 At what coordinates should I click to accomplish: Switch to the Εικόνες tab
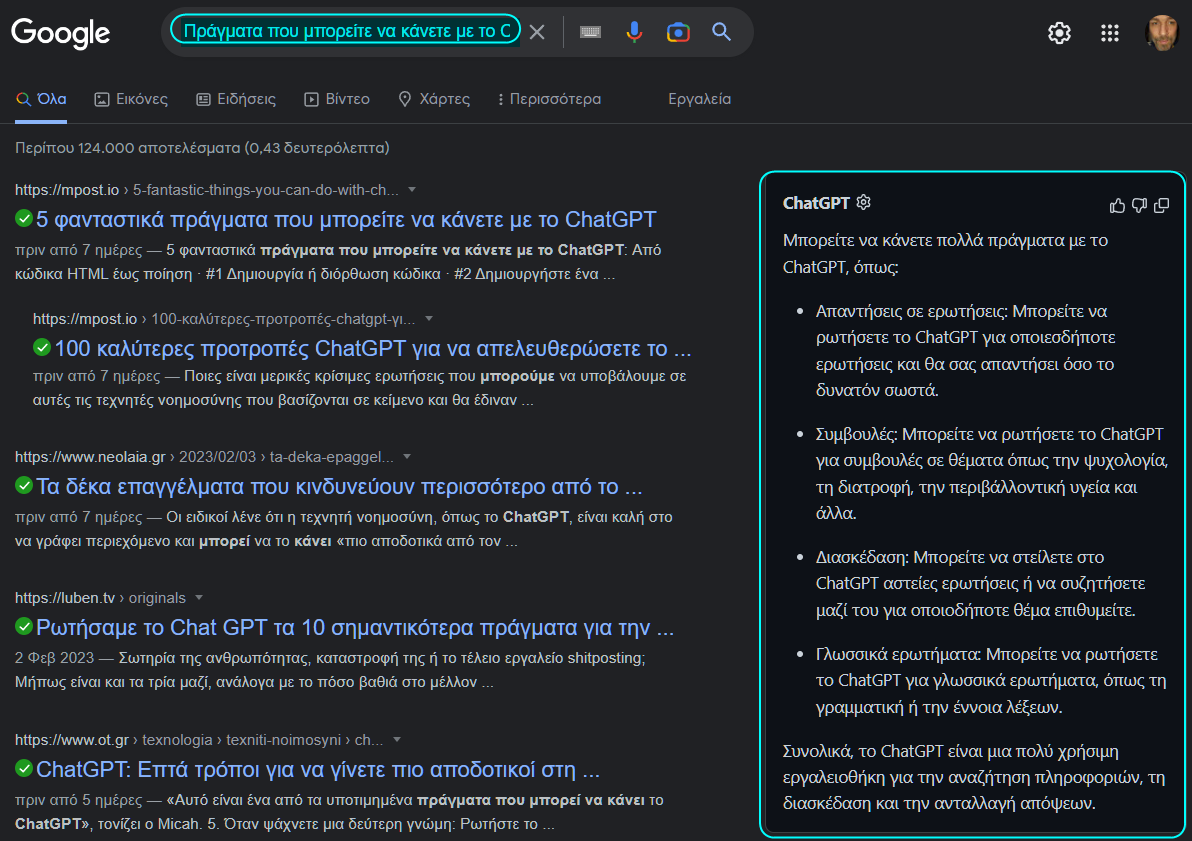point(131,99)
